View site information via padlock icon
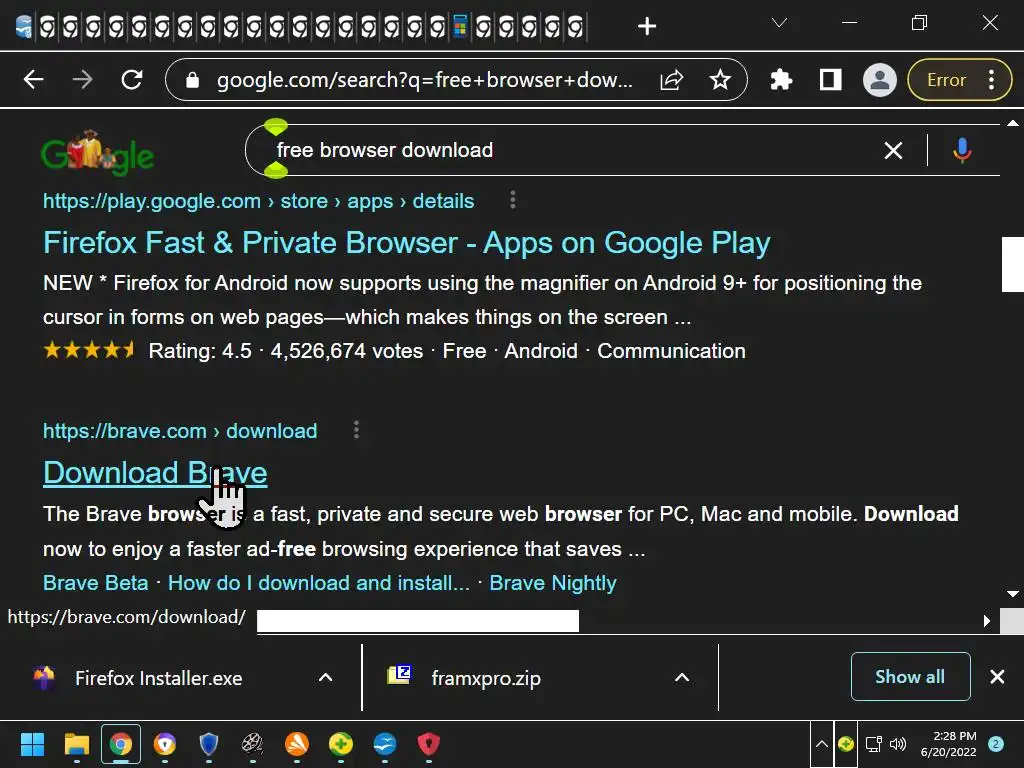 click(x=192, y=80)
